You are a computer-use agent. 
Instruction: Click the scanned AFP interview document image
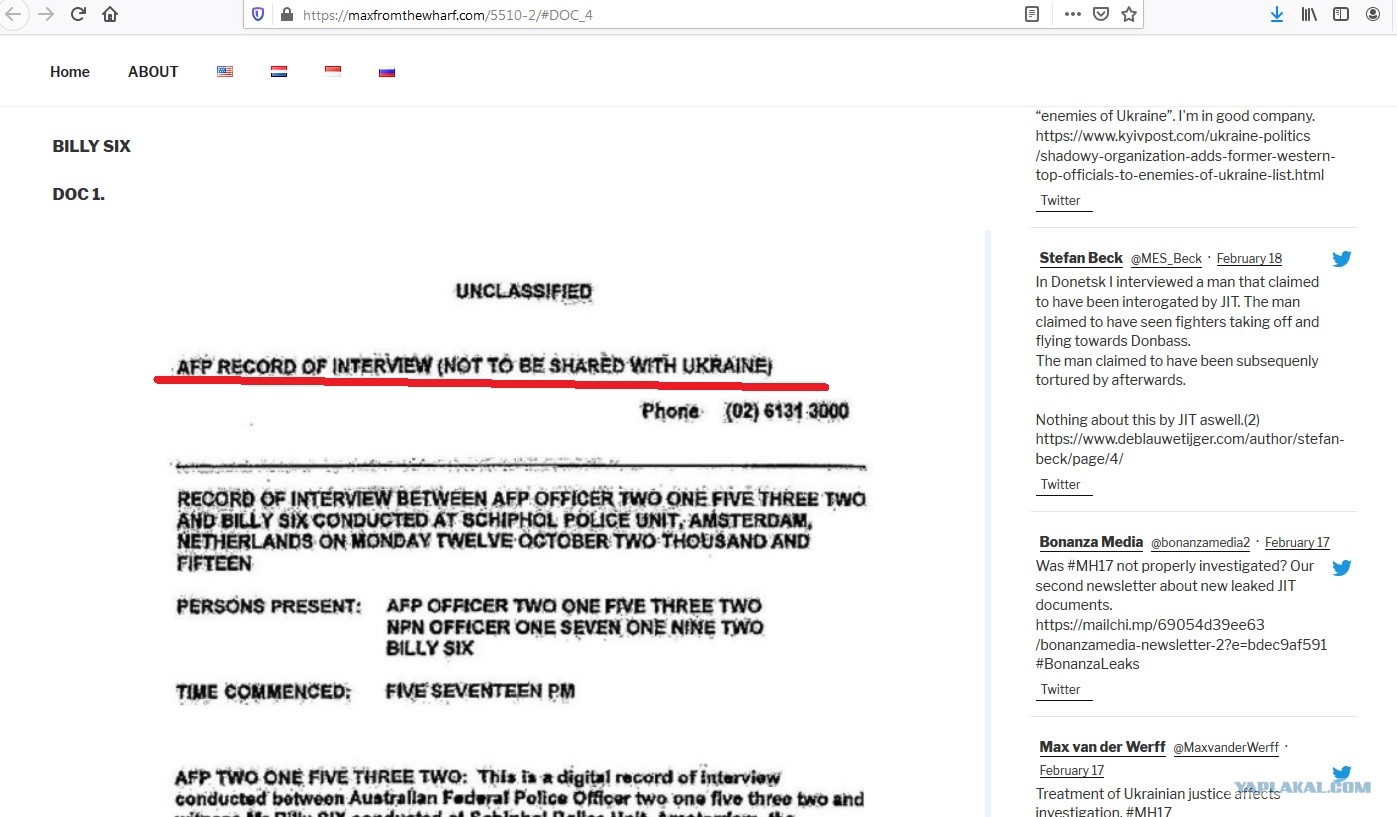[x=520, y=524]
